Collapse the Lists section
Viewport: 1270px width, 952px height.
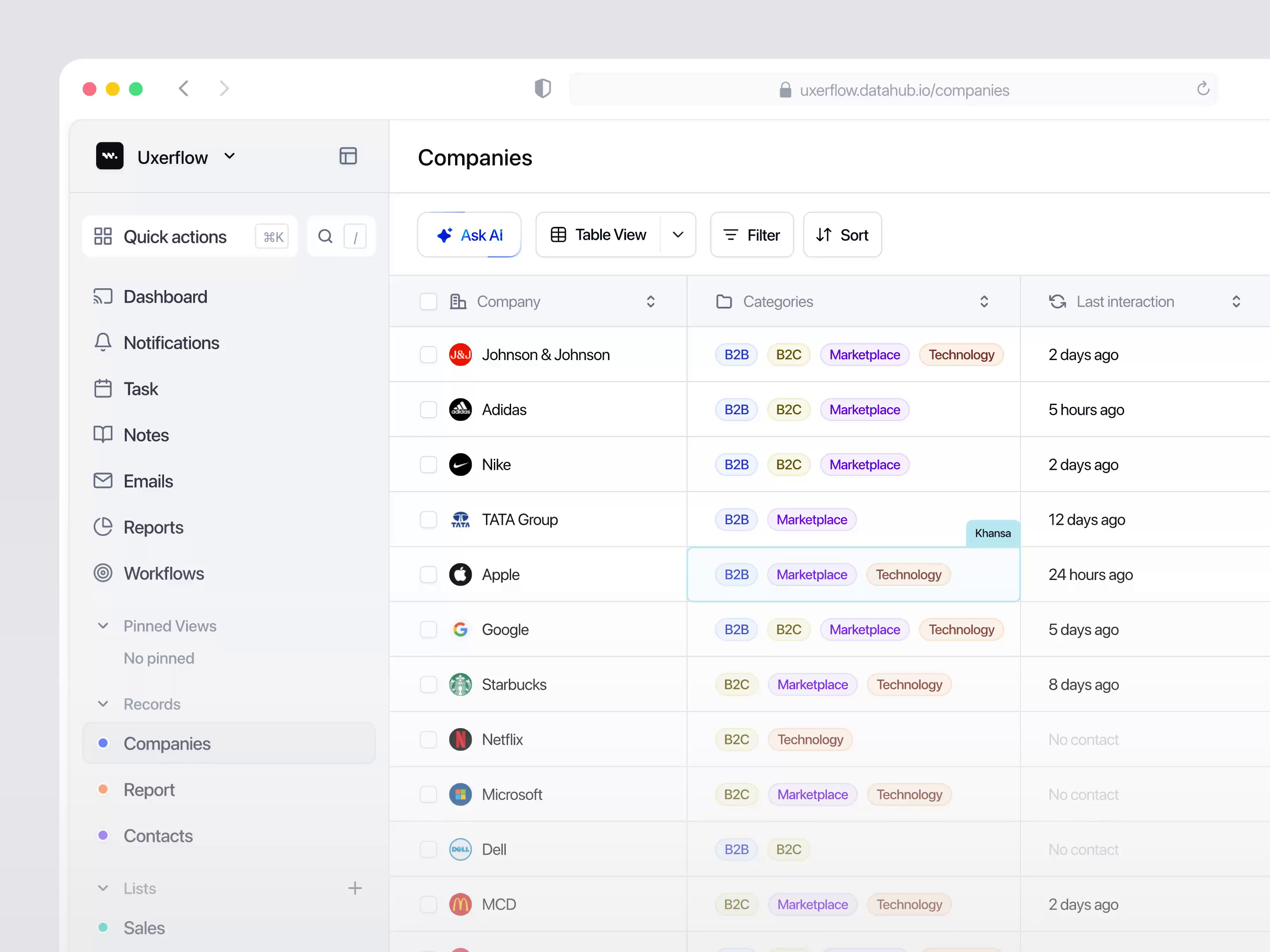click(x=103, y=888)
